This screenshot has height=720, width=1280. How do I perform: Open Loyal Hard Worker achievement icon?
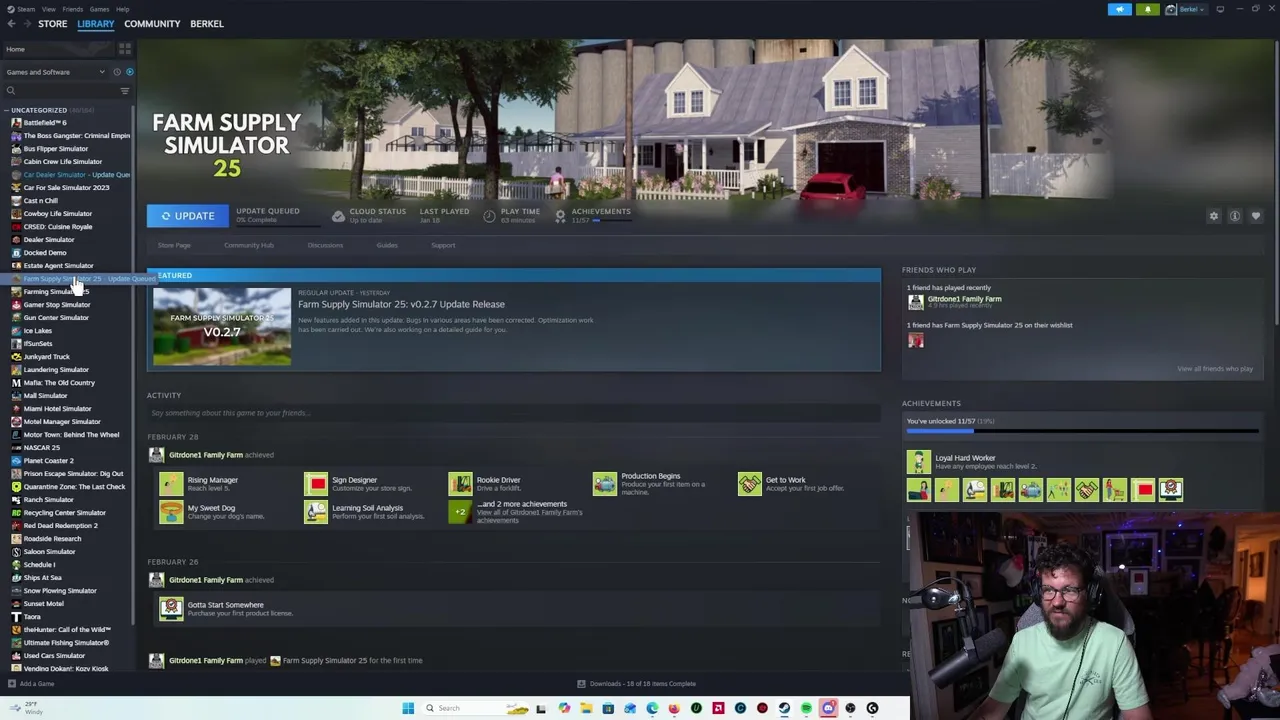point(918,462)
